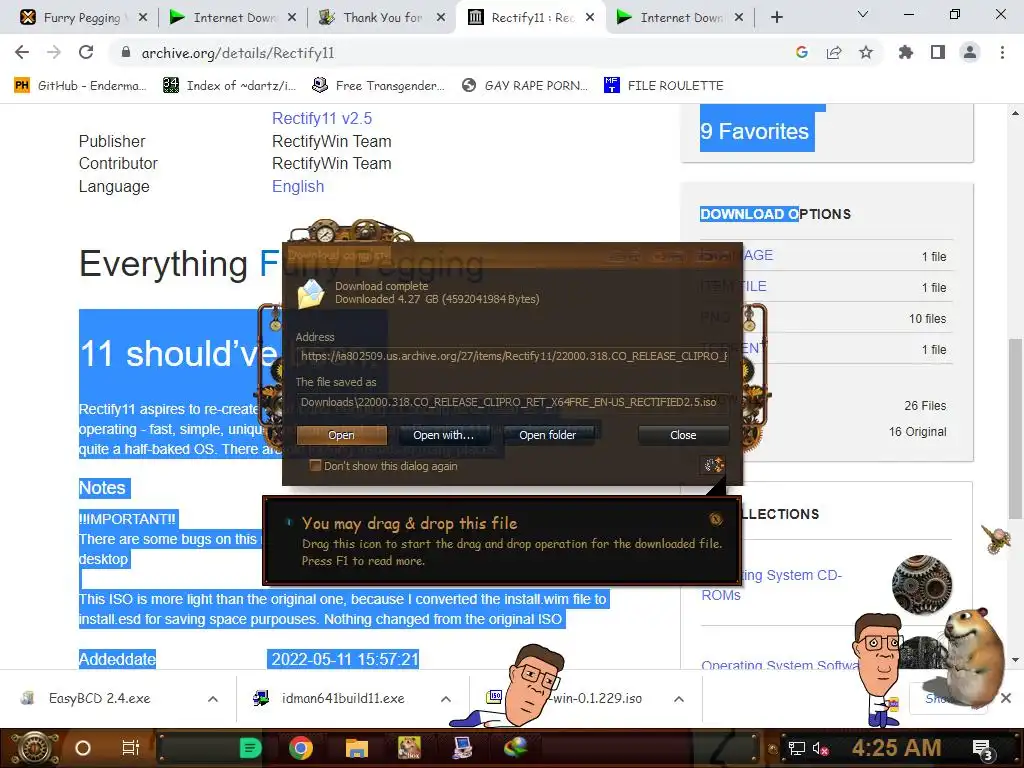The width and height of the screenshot is (1024, 768).
Task: Open the network tray icon
Action: click(x=797, y=748)
